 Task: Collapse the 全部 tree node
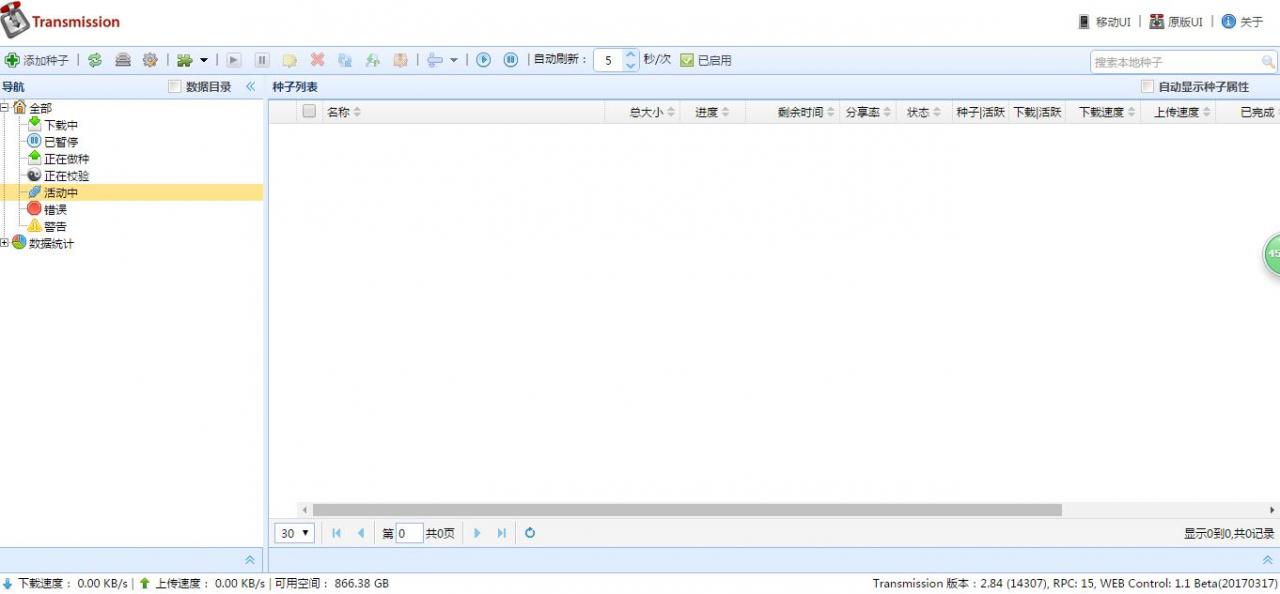pos(5,108)
